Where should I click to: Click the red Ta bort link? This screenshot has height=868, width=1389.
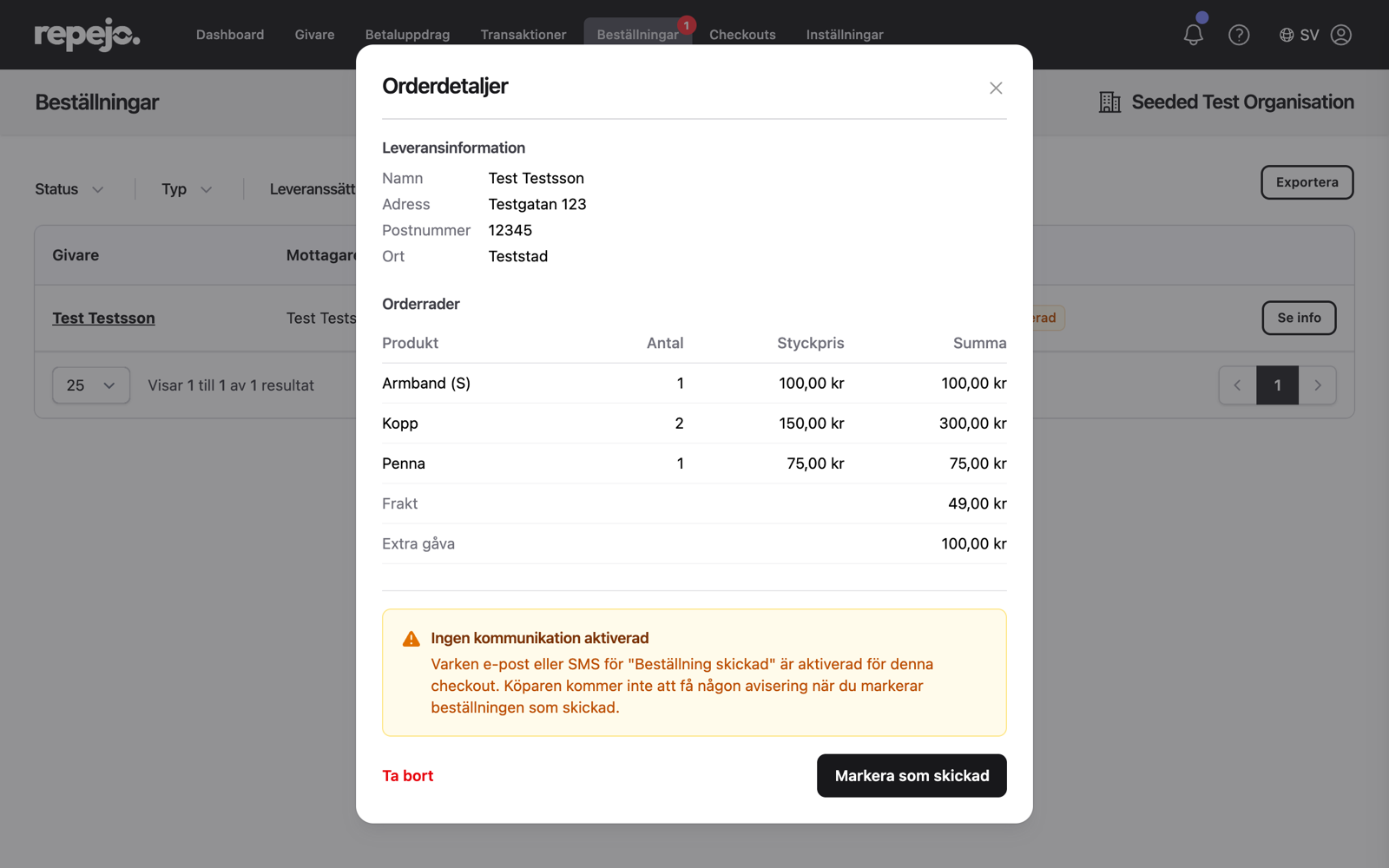(408, 776)
